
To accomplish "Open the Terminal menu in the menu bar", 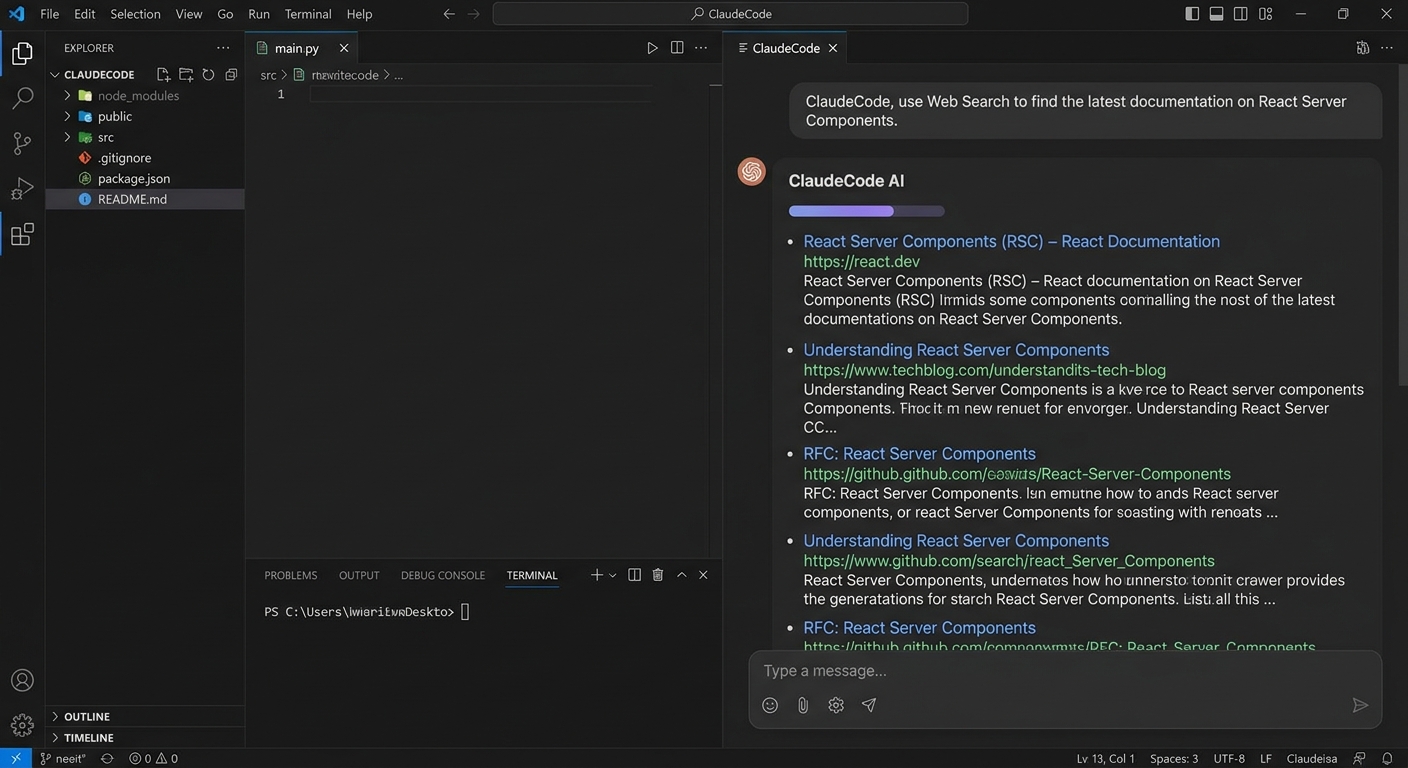I will pos(308,14).
